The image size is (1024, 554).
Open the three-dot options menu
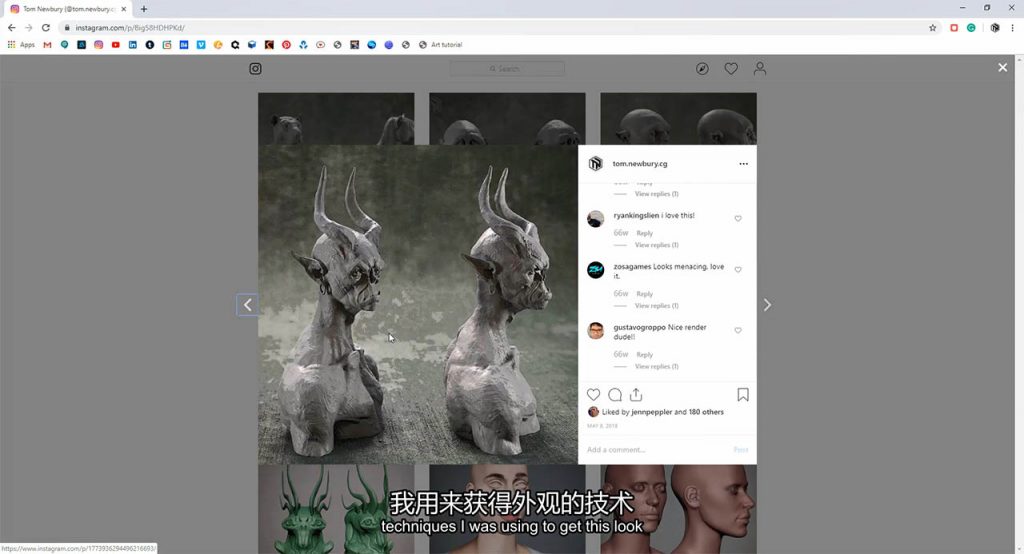743,164
